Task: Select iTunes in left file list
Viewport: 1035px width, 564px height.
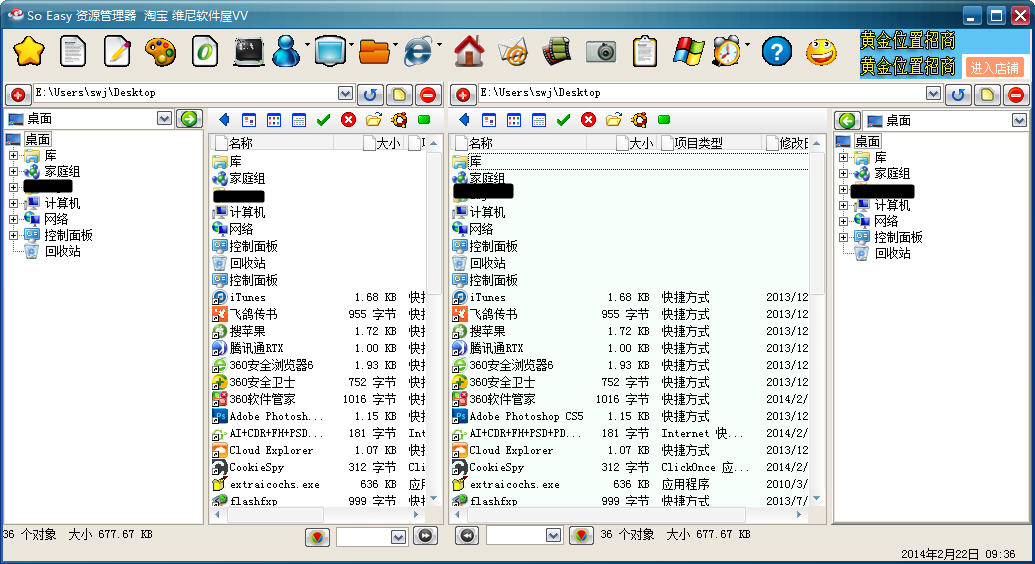Action: (x=248, y=297)
